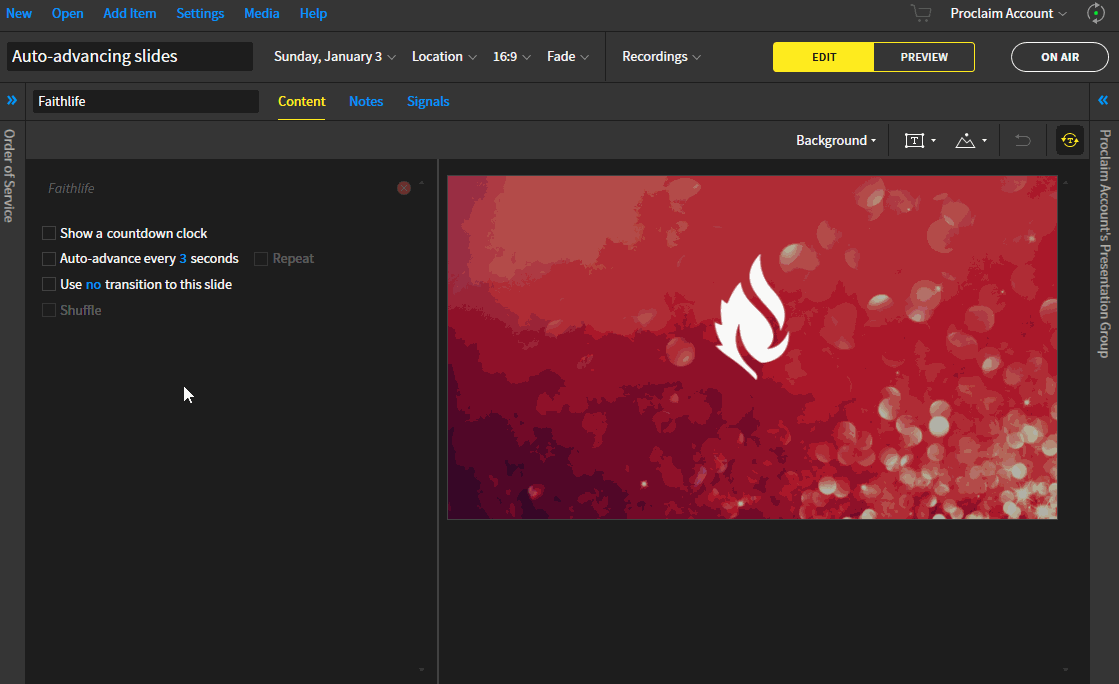Click the undo arrow icon

tap(1023, 141)
